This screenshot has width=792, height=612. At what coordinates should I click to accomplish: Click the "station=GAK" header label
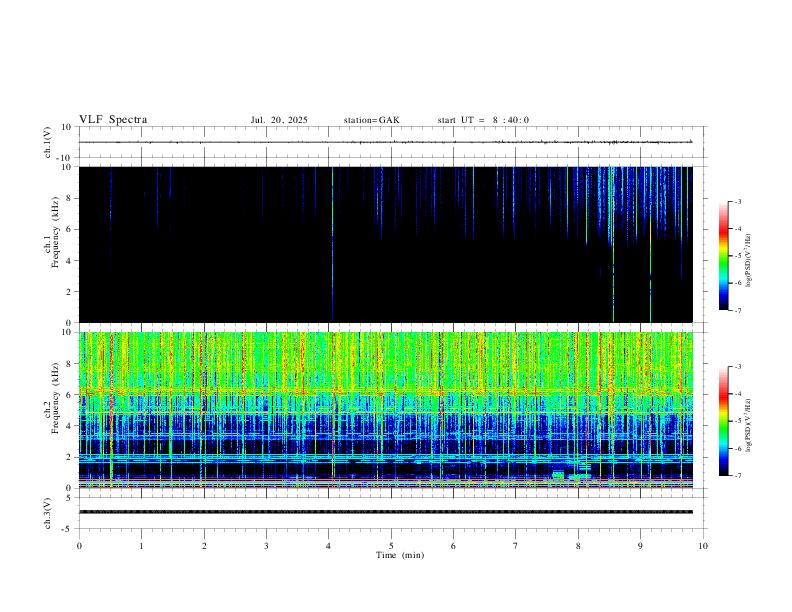click(371, 120)
